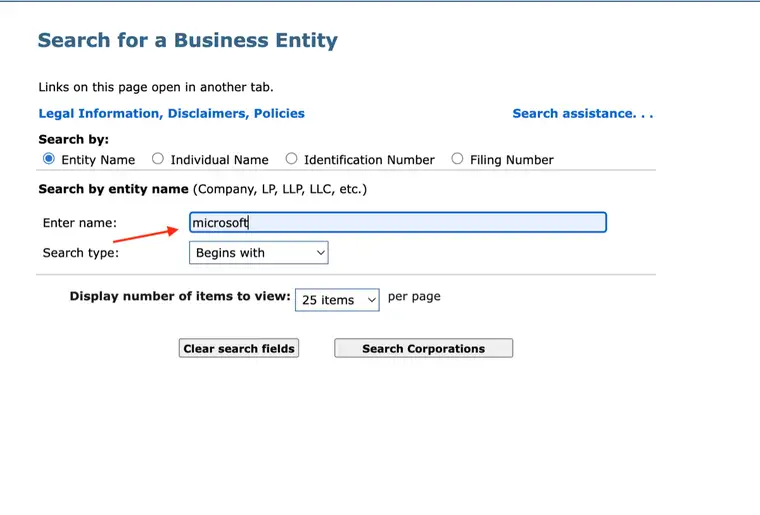Click the Clear search fields button

[239, 348]
